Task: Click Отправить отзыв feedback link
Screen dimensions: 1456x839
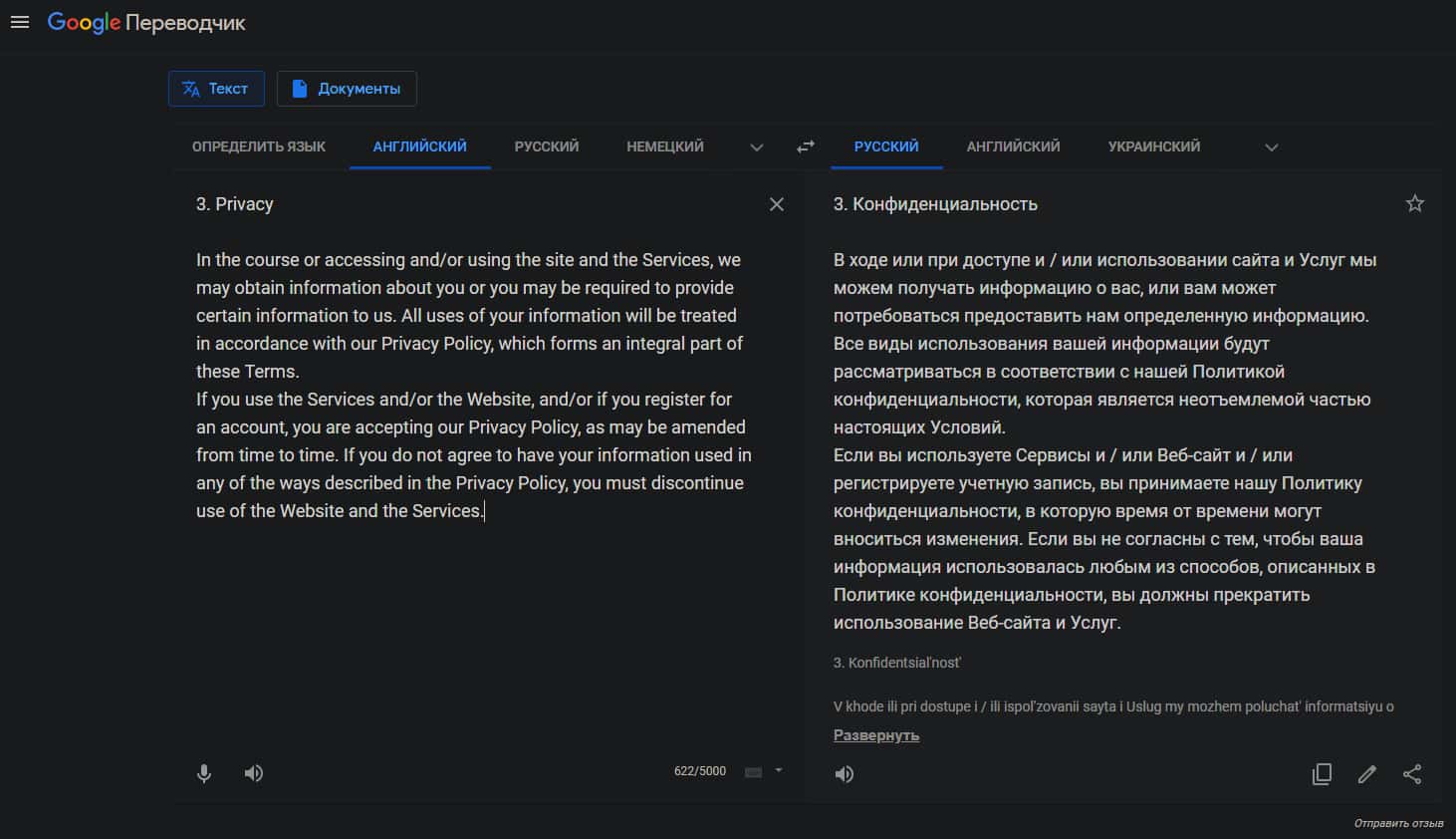Action: (x=1398, y=823)
